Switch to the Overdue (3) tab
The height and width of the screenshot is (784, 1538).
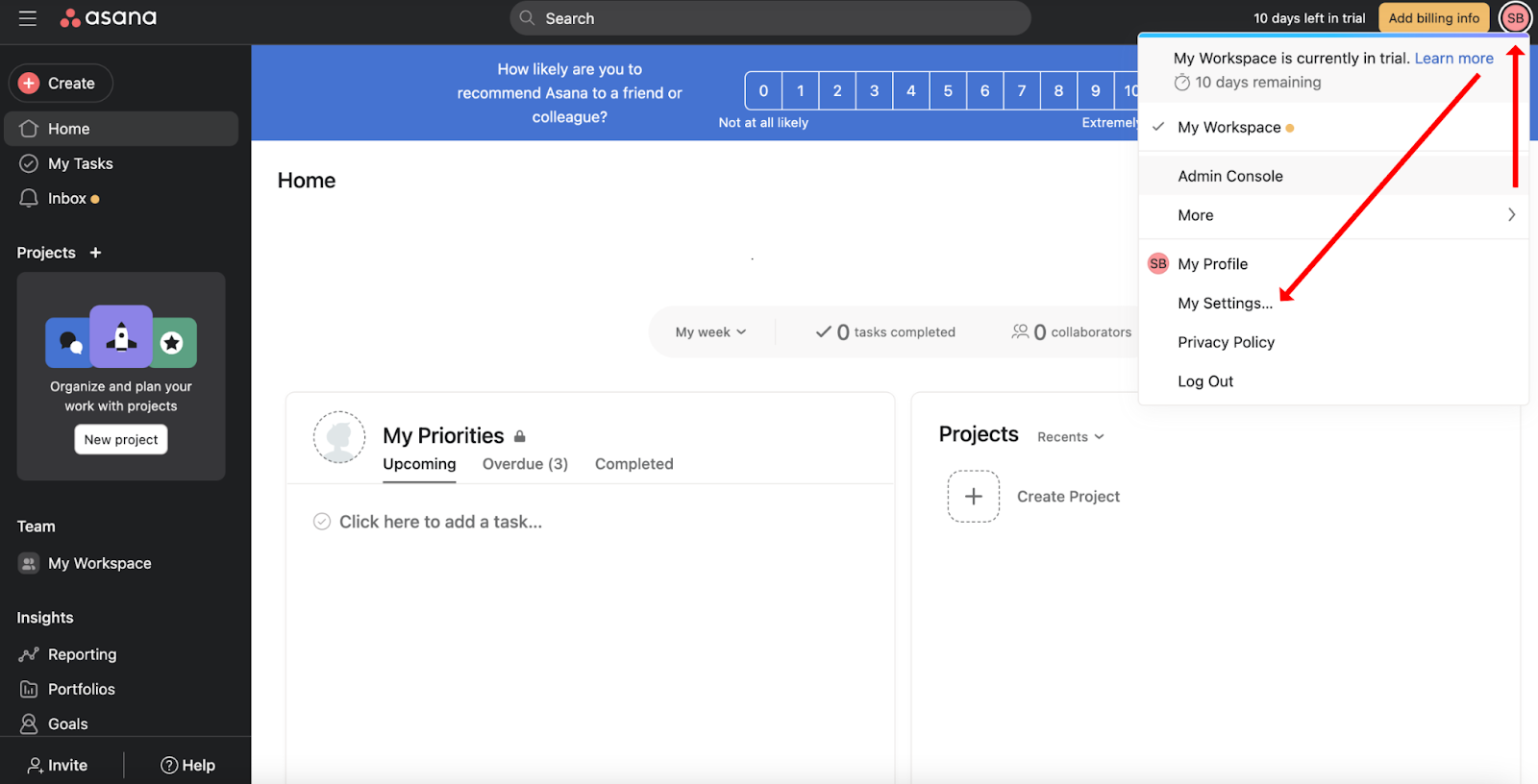pos(525,464)
